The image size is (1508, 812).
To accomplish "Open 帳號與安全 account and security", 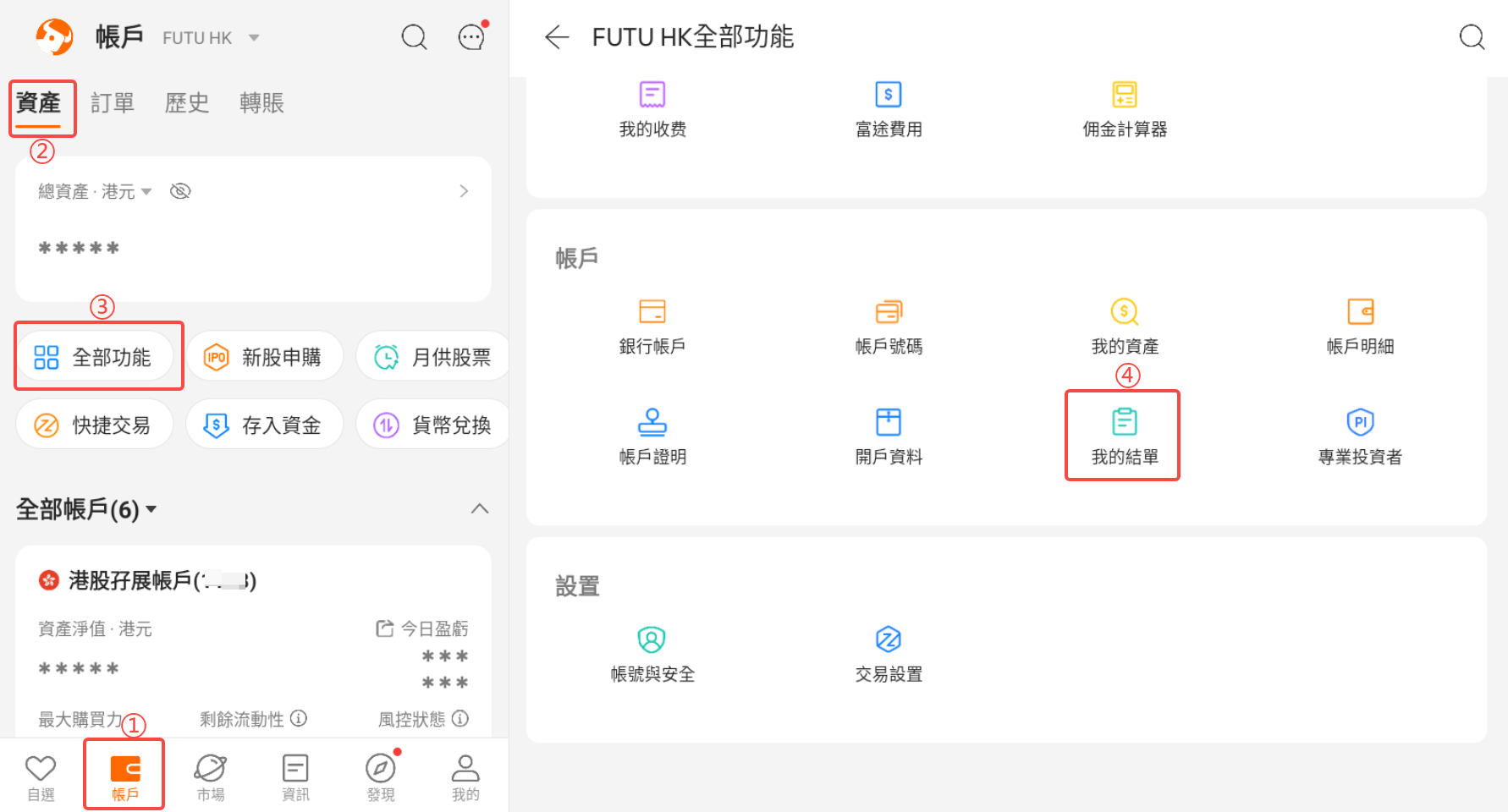I will [652, 655].
